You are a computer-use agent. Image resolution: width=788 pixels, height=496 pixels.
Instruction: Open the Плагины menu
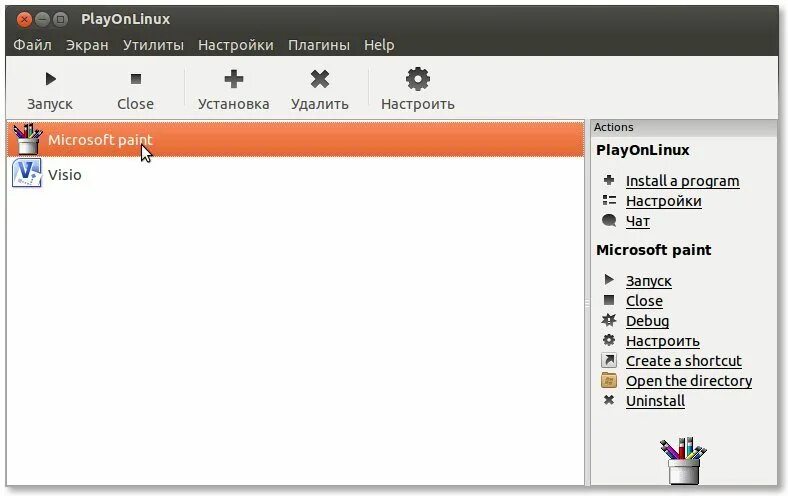(x=319, y=45)
